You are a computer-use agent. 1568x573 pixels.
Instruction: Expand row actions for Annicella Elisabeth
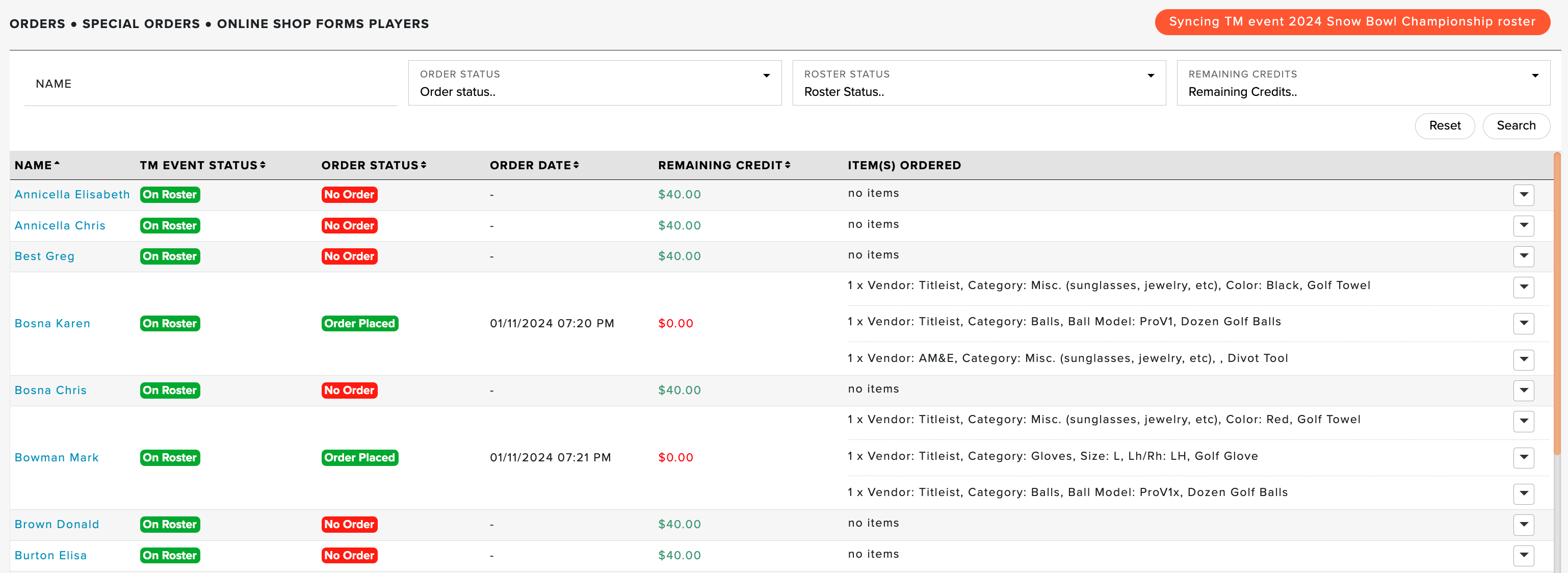1524,195
